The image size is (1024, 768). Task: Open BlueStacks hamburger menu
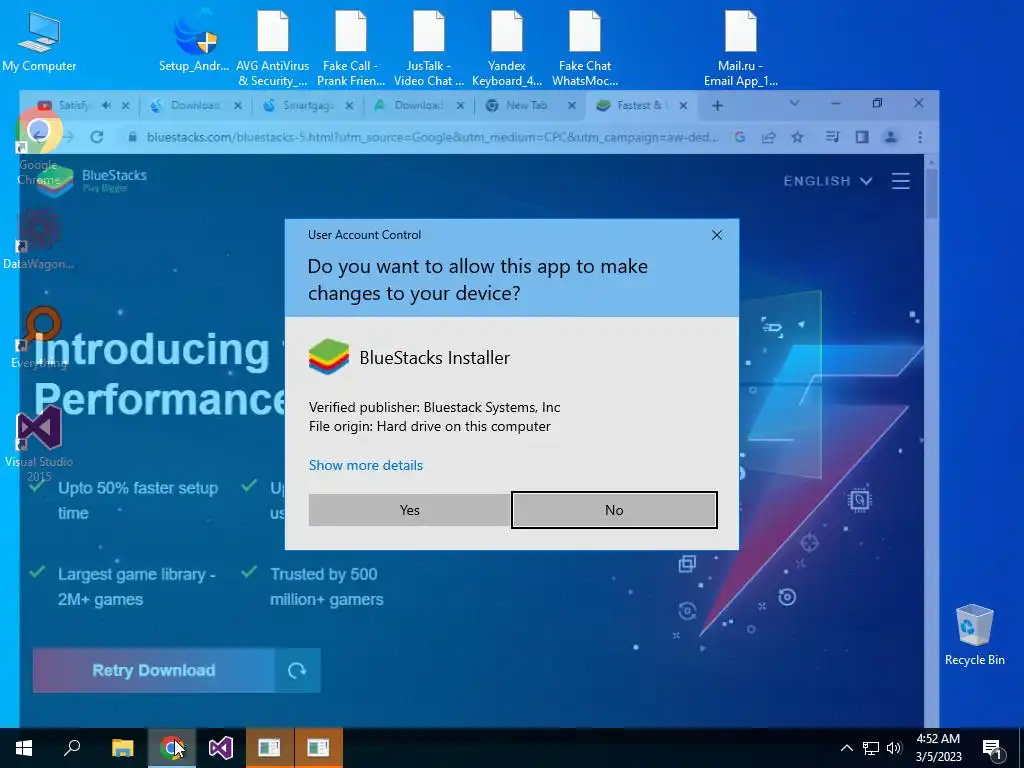click(x=901, y=181)
